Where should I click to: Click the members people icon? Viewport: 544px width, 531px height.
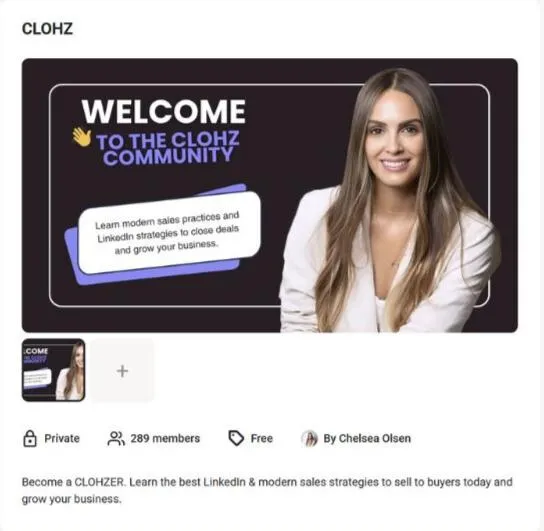(116, 438)
